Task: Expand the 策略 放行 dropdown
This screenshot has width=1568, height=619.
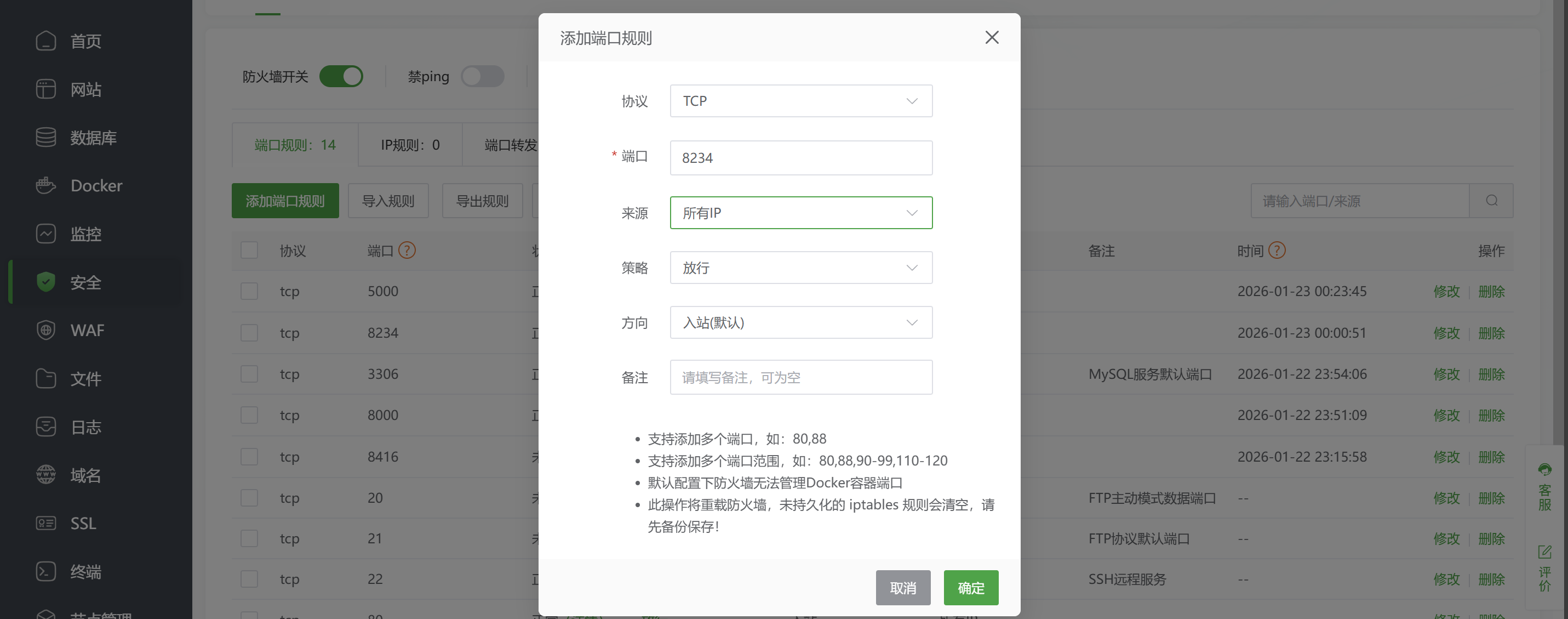Action: 800,268
